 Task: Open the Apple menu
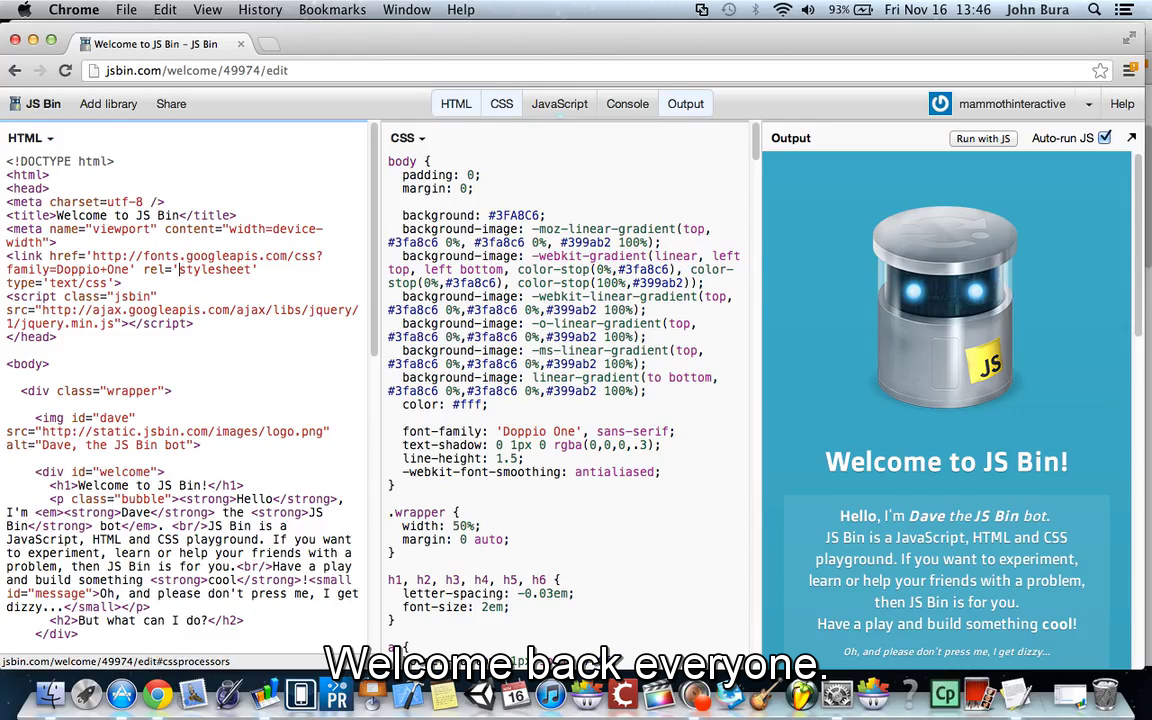[x=24, y=10]
